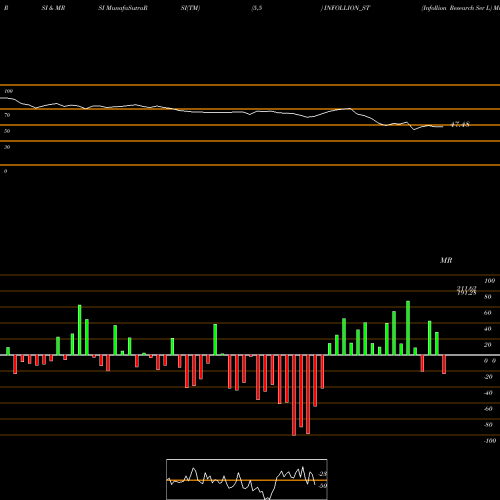Click the '(5,5' parameter text

257,8
